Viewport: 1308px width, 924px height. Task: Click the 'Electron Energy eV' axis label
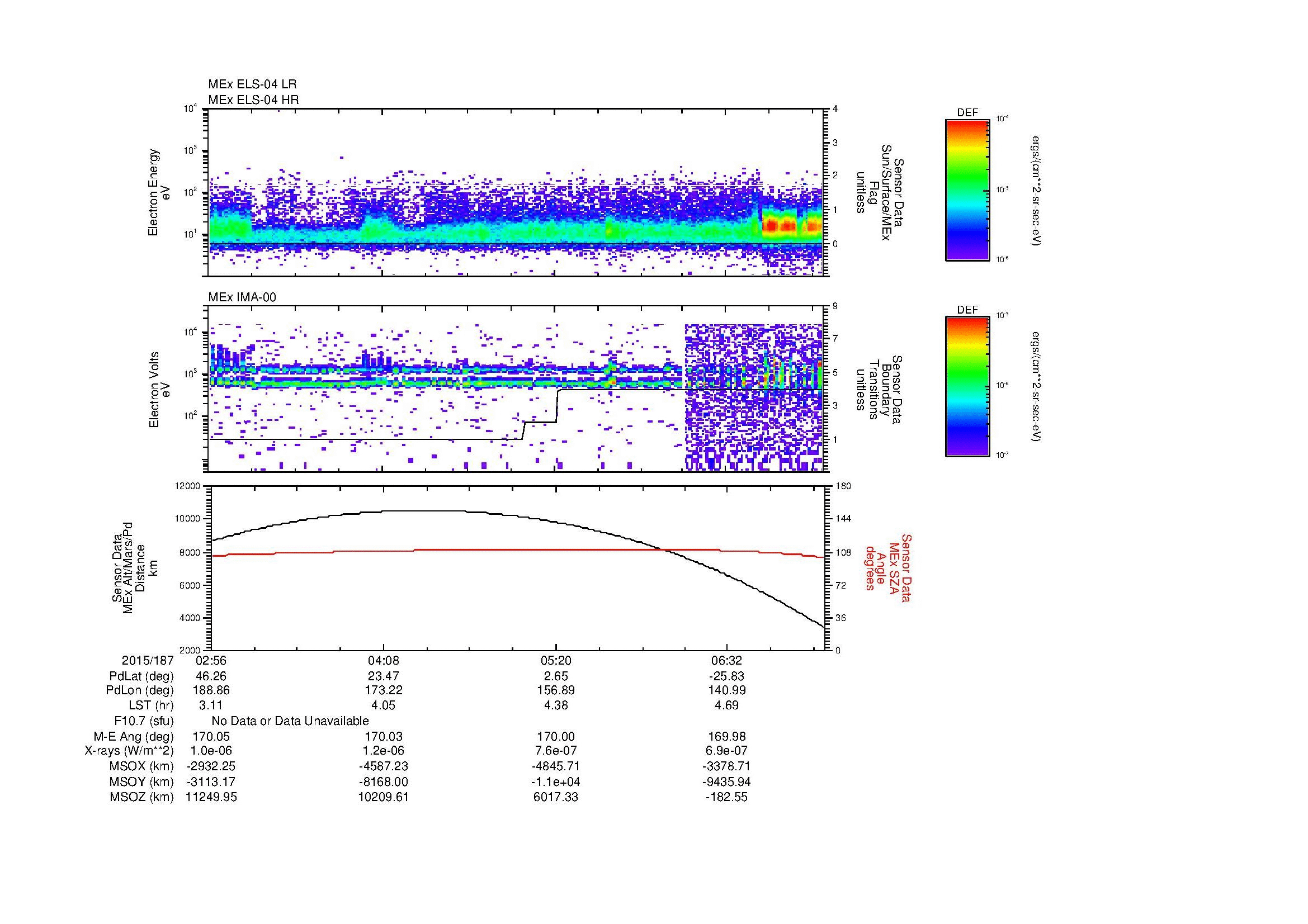tap(159, 192)
